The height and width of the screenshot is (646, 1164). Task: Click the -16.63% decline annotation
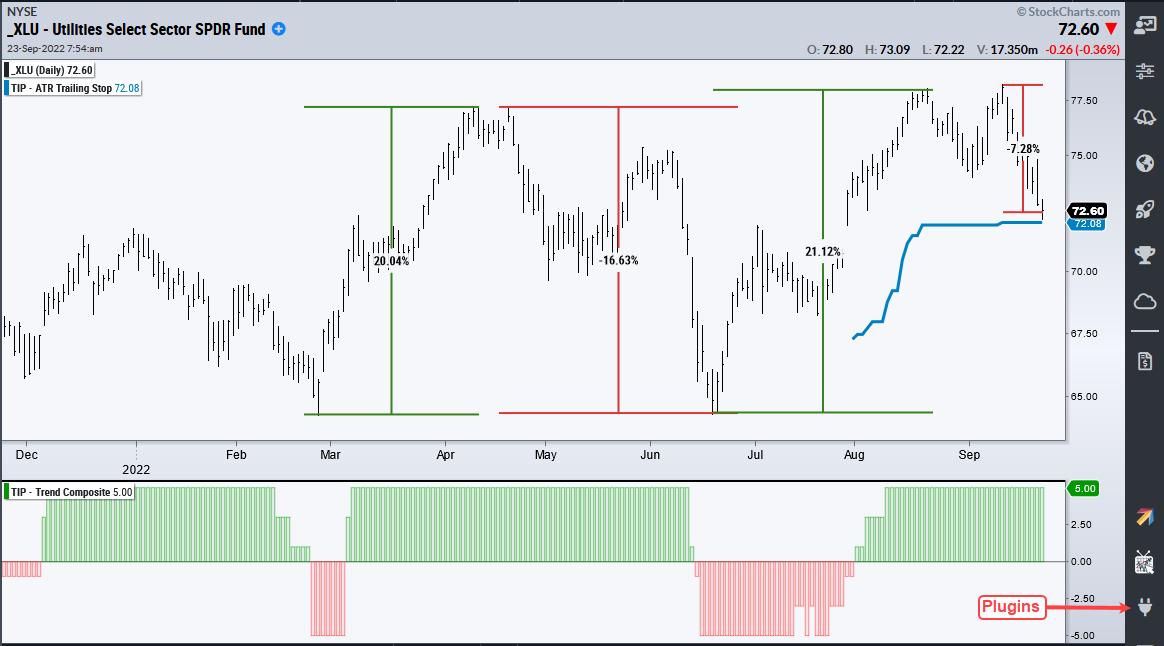619,261
